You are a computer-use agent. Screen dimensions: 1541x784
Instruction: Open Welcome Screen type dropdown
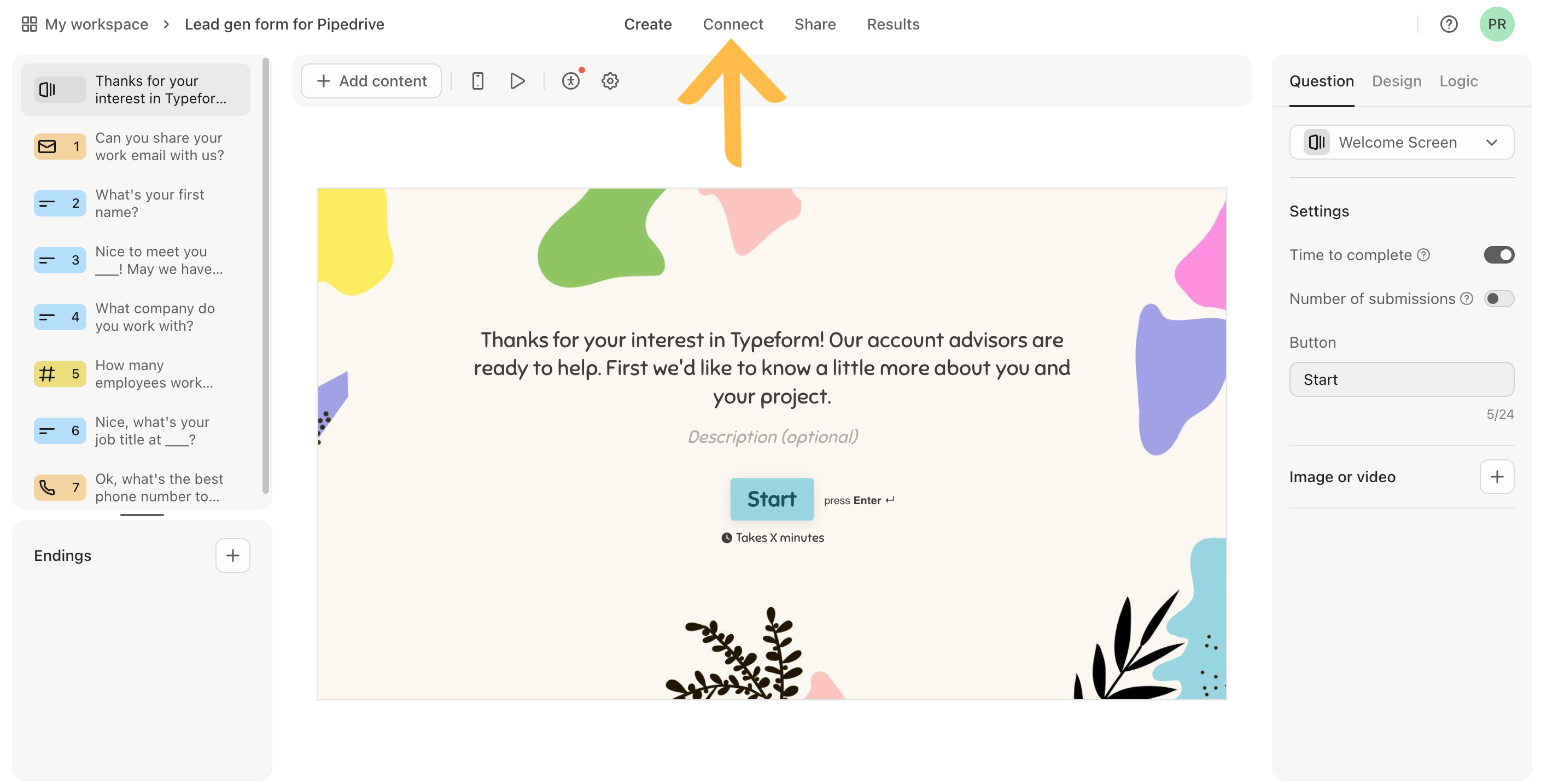pos(1401,142)
